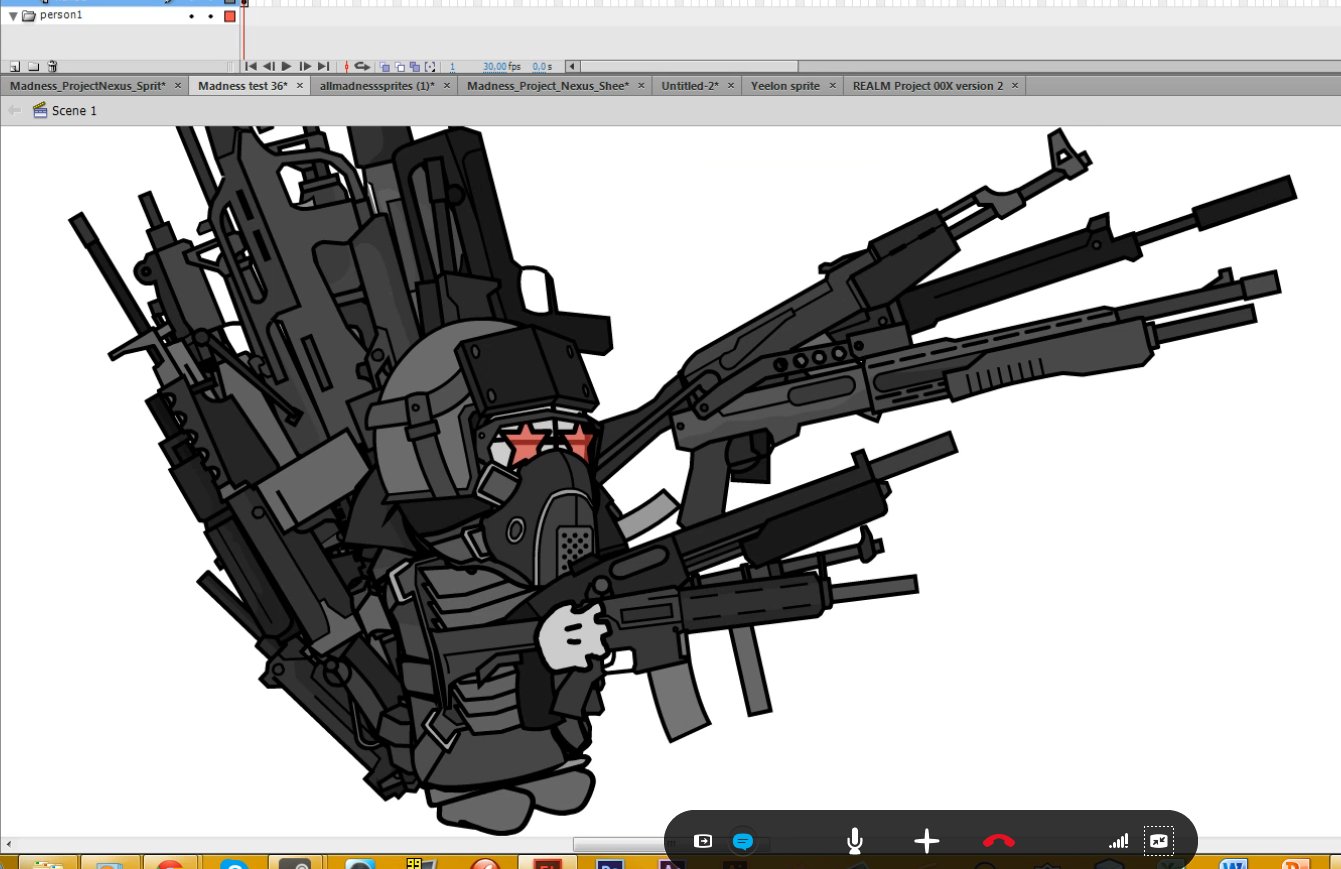Open Microsoft Word from the taskbar

1234,864
